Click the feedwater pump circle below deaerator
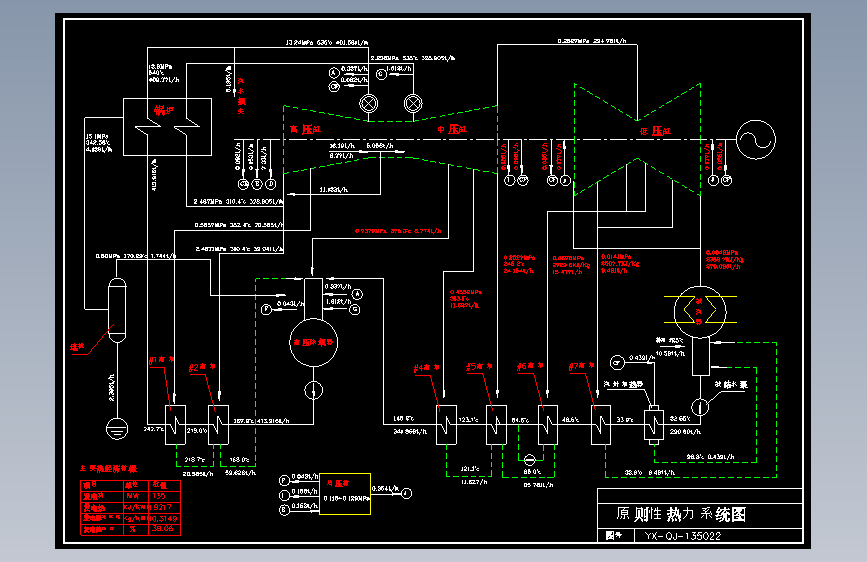 [x=314, y=391]
